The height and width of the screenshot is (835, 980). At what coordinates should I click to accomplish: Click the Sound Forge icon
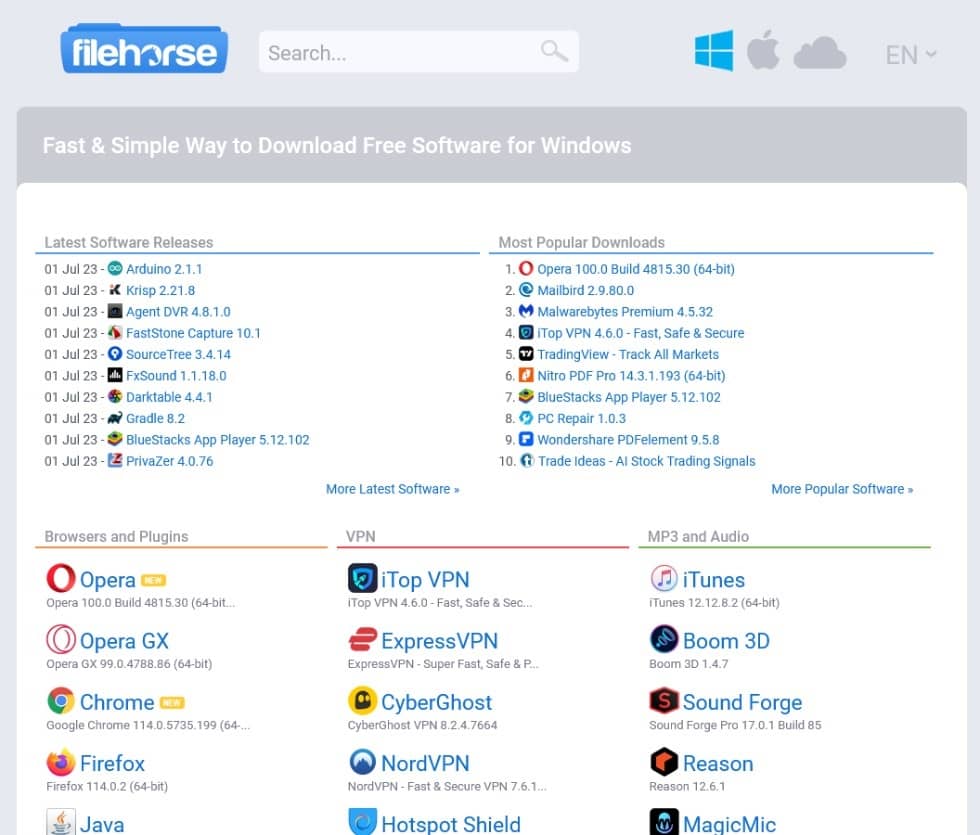[664, 701]
